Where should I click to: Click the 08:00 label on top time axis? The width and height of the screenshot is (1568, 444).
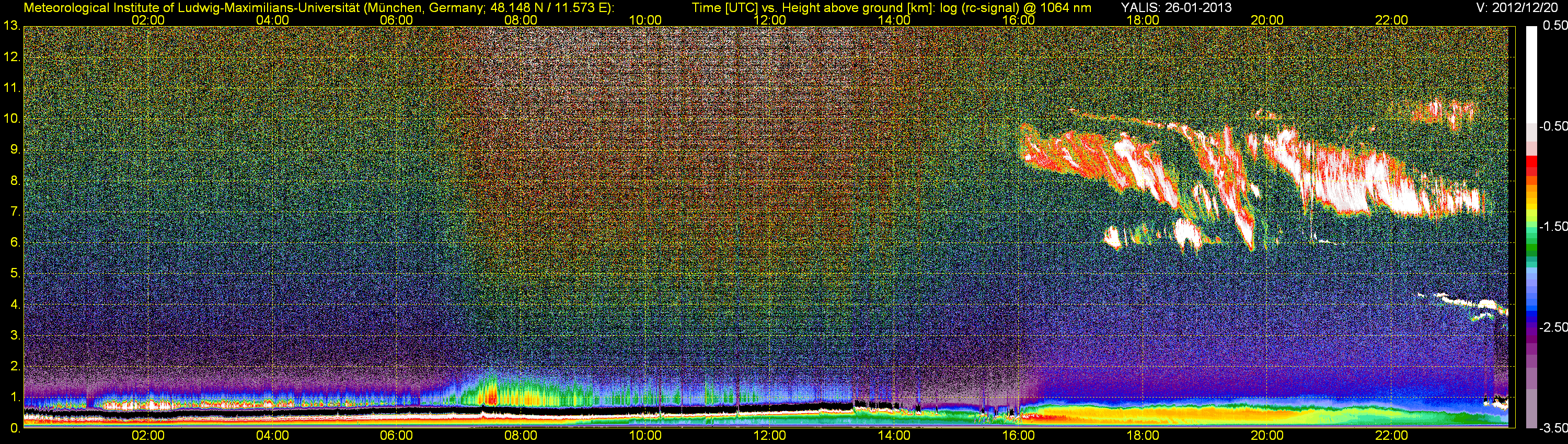point(521,20)
